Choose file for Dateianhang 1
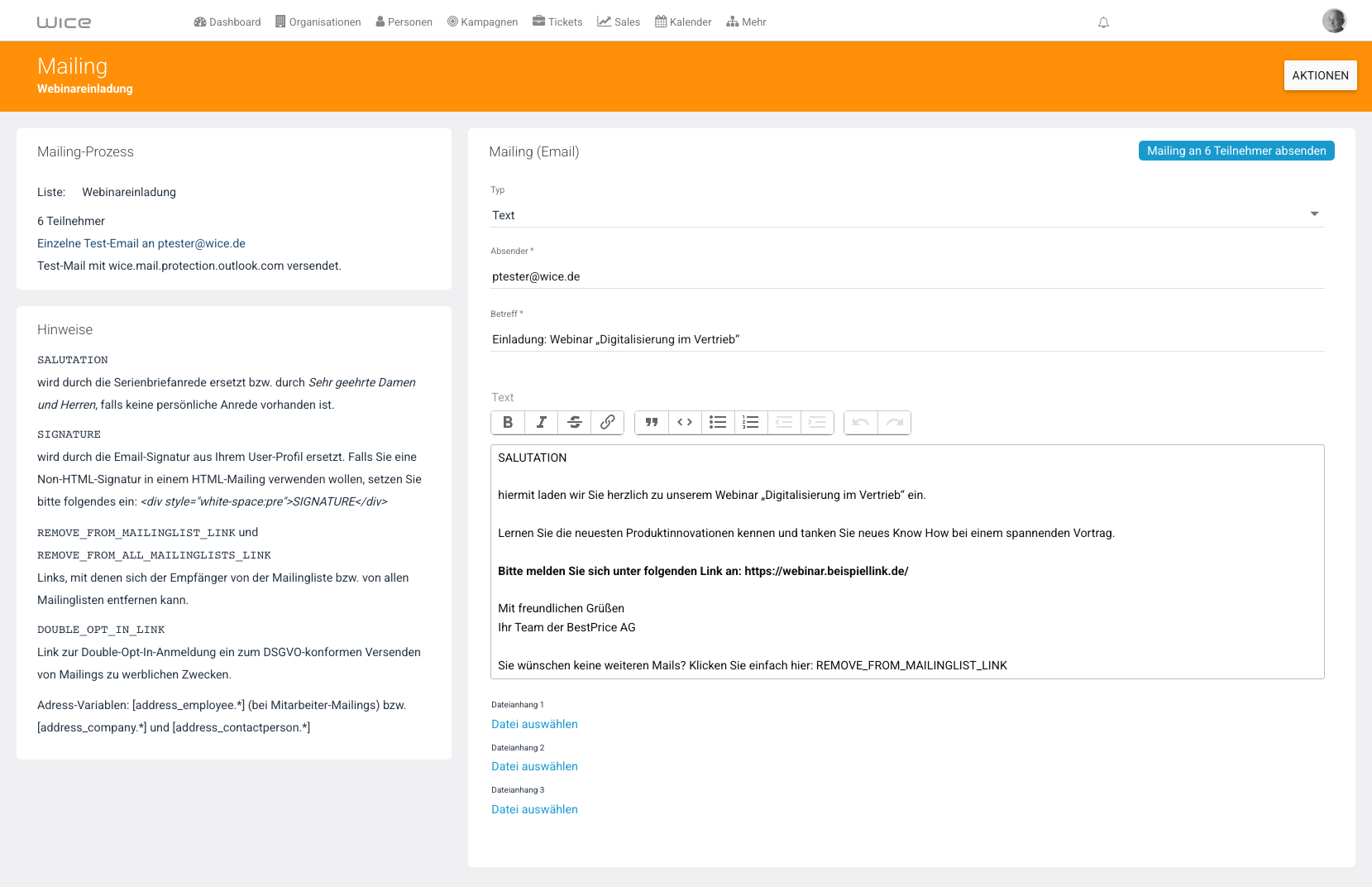 534,724
